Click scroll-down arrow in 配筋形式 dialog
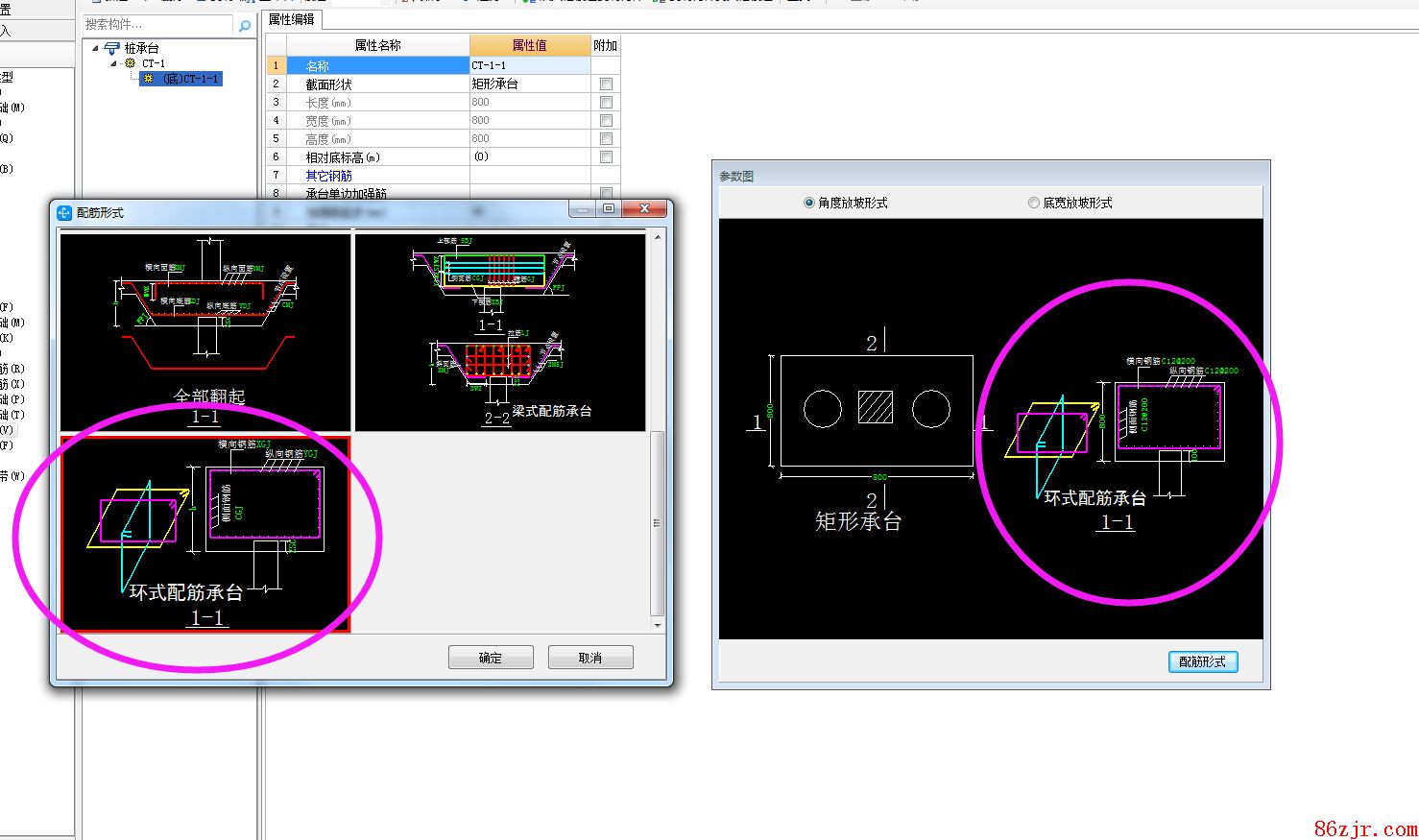Screen dimensions: 1419x840 coord(658,625)
